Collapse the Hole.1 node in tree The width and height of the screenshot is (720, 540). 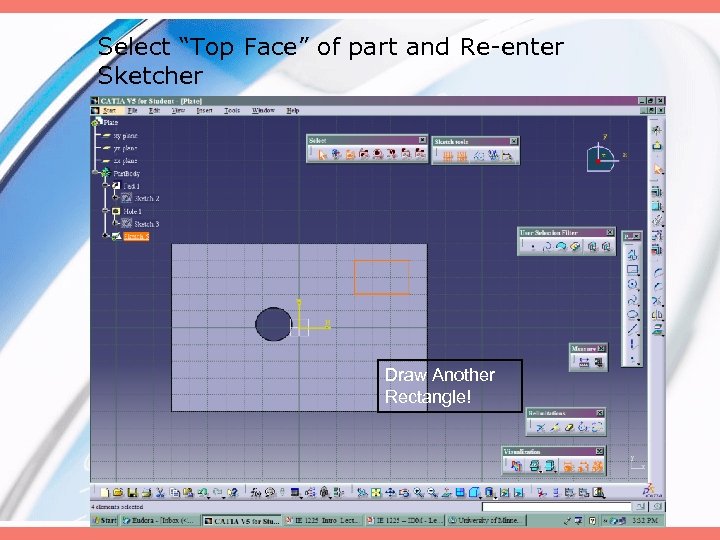pos(106,211)
